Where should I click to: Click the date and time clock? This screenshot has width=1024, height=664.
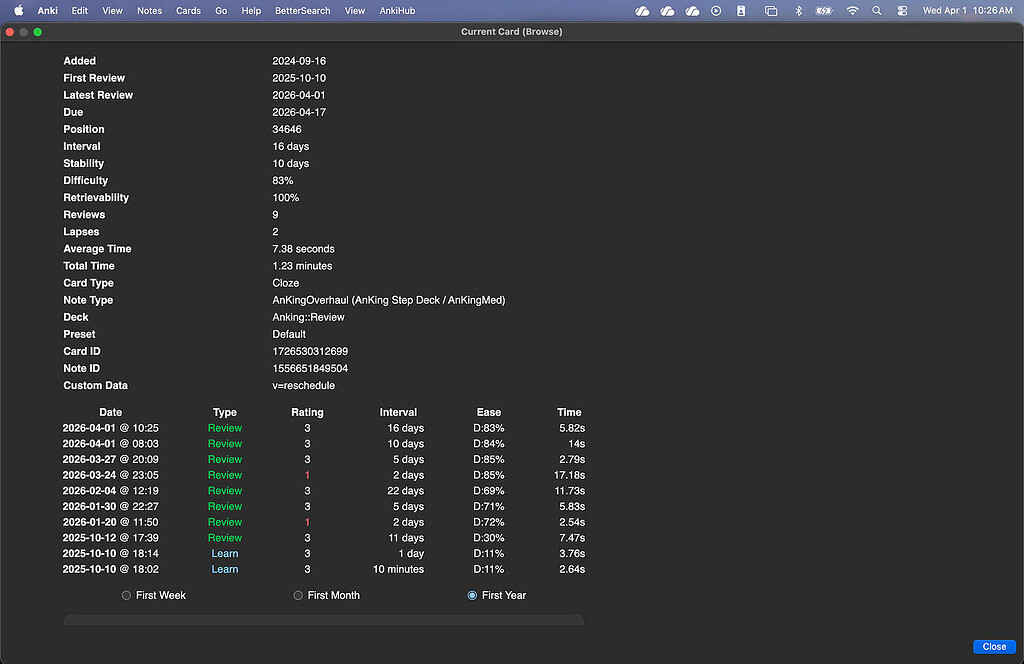(x=967, y=10)
